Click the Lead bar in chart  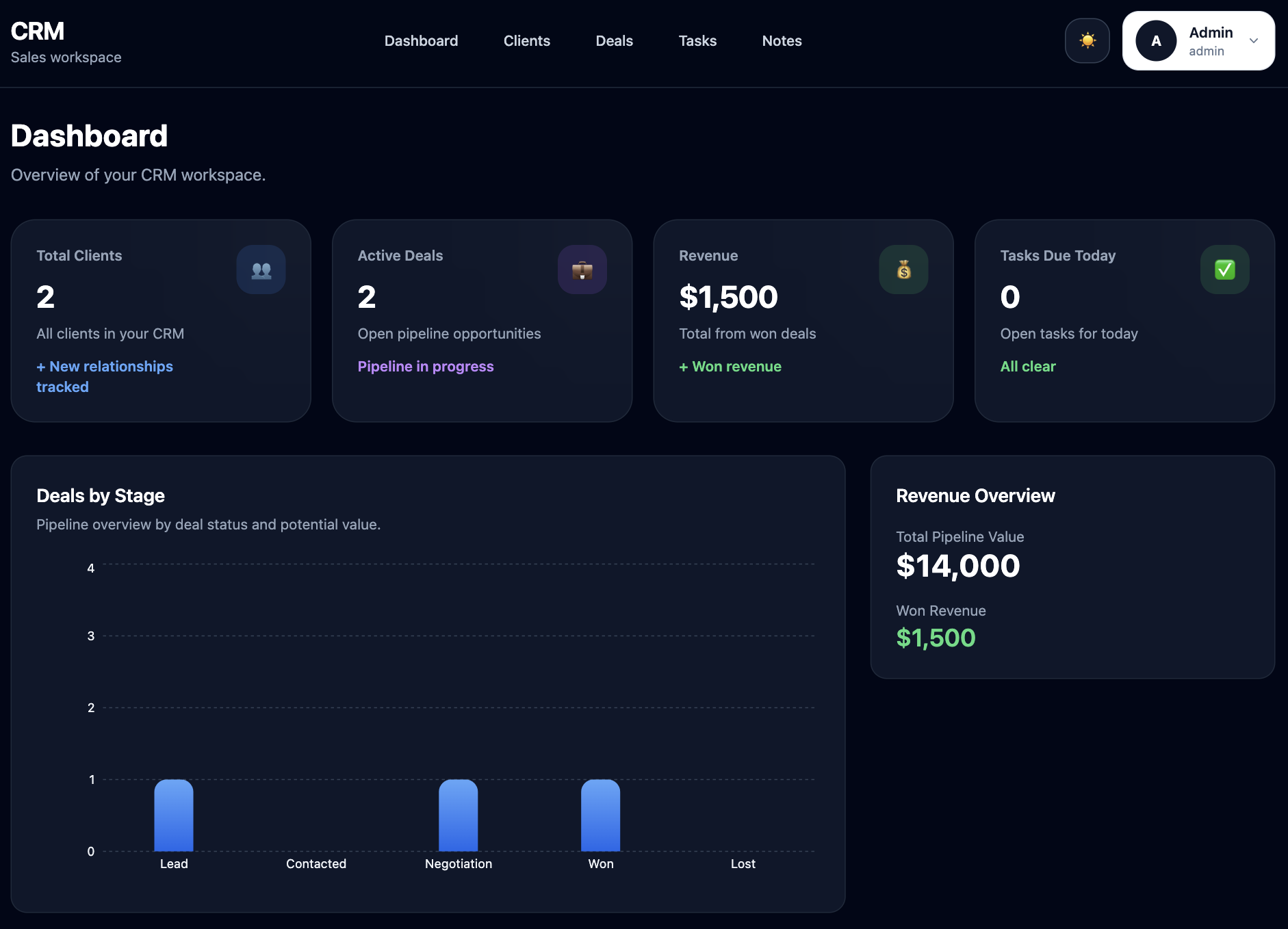point(174,815)
